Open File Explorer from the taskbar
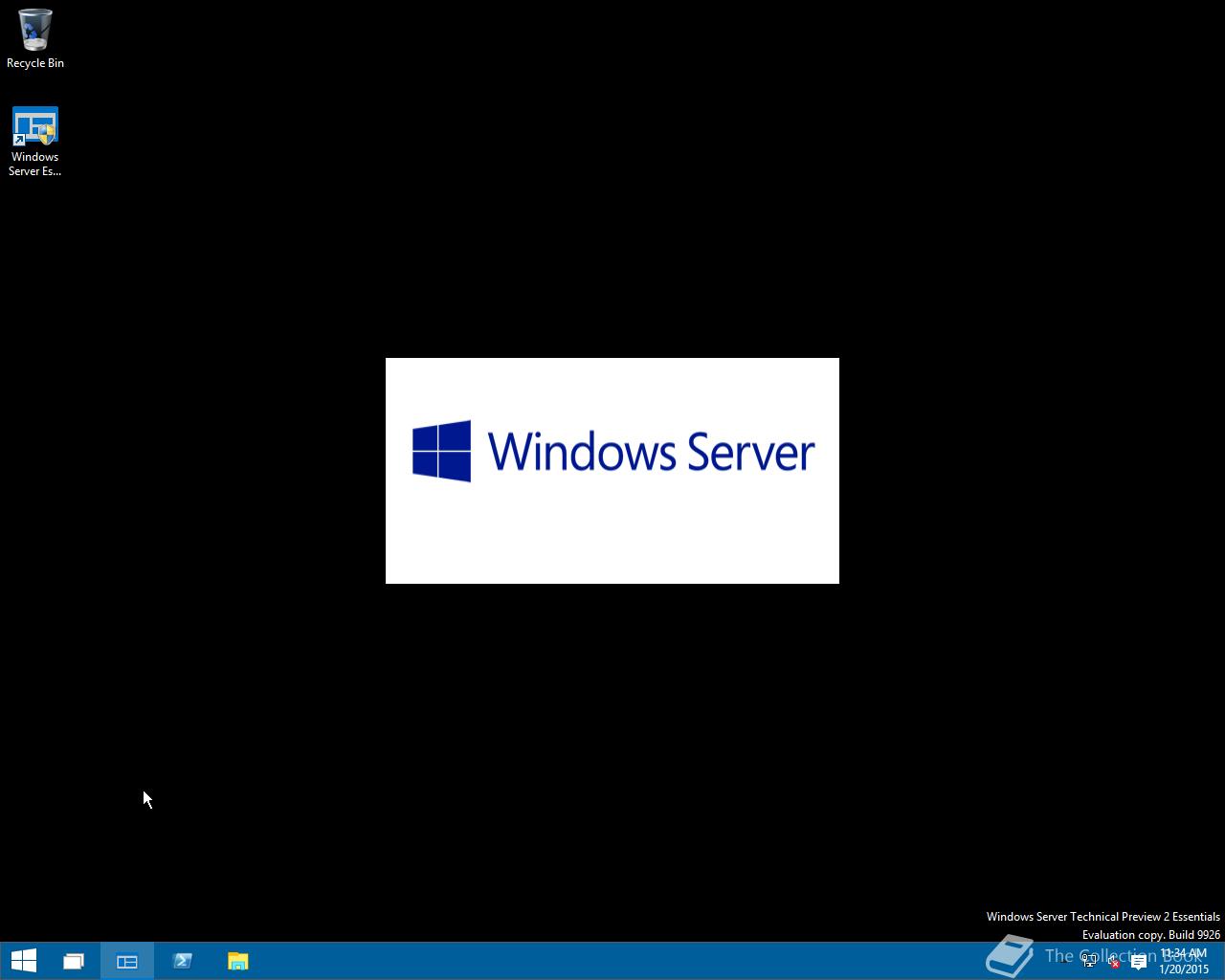This screenshot has height=980, width=1225. click(238, 961)
